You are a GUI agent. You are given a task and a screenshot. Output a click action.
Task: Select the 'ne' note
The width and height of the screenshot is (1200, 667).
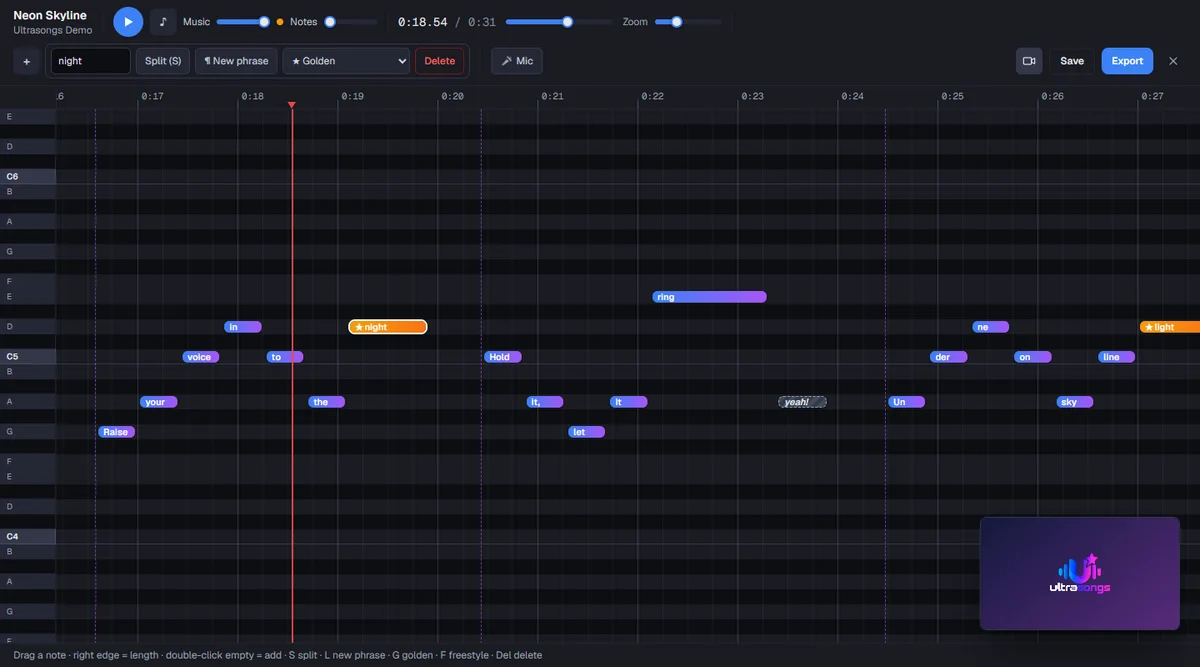(x=990, y=327)
